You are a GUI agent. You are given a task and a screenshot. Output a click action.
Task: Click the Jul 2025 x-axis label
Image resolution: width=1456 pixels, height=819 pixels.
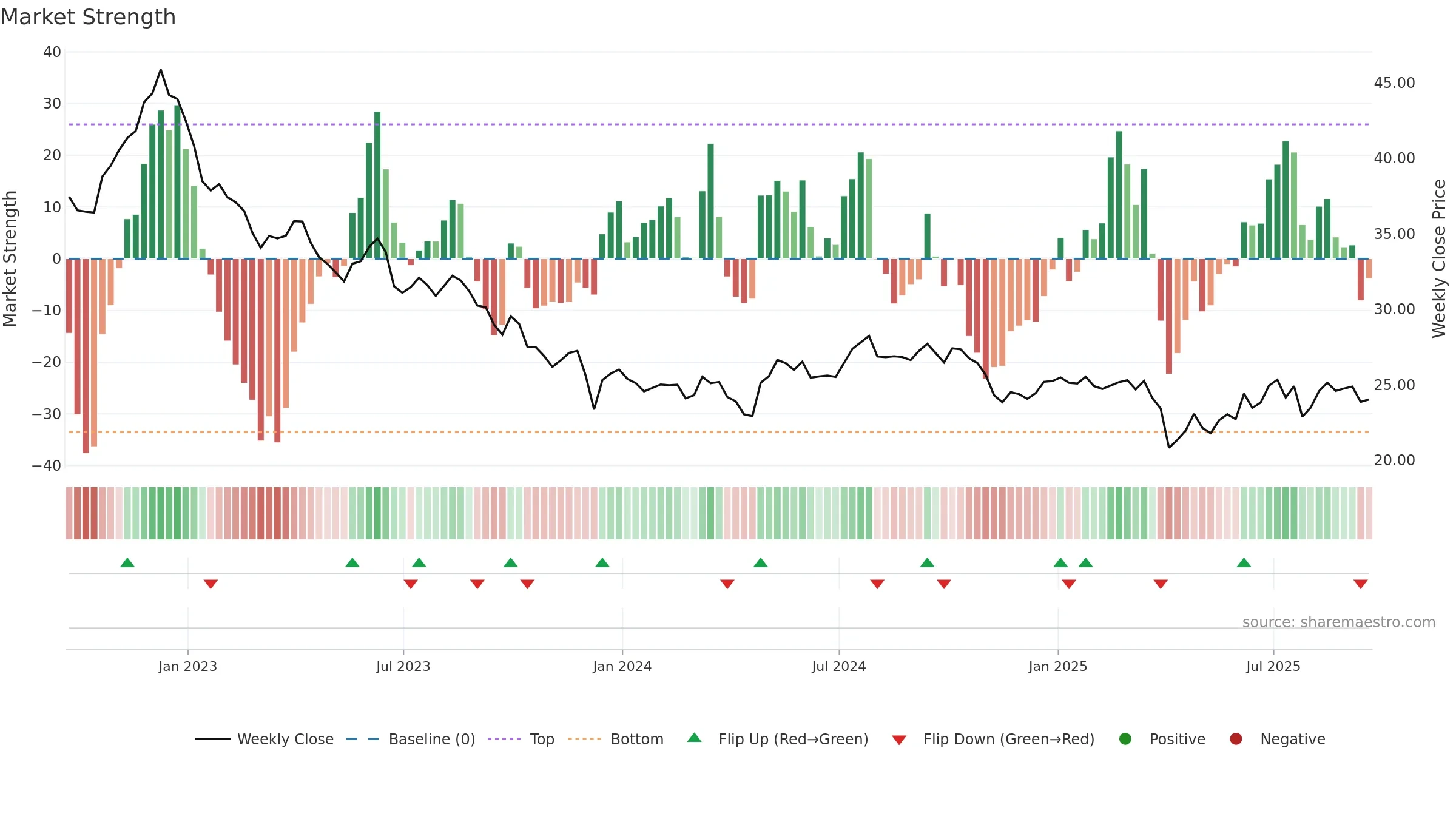1273,666
